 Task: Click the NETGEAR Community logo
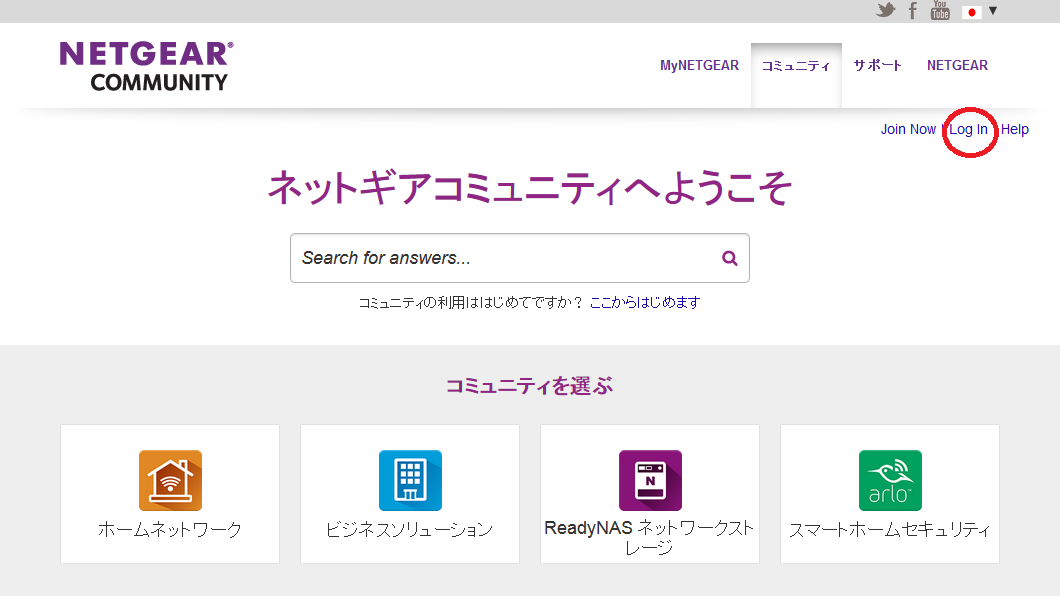coord(147,66)
